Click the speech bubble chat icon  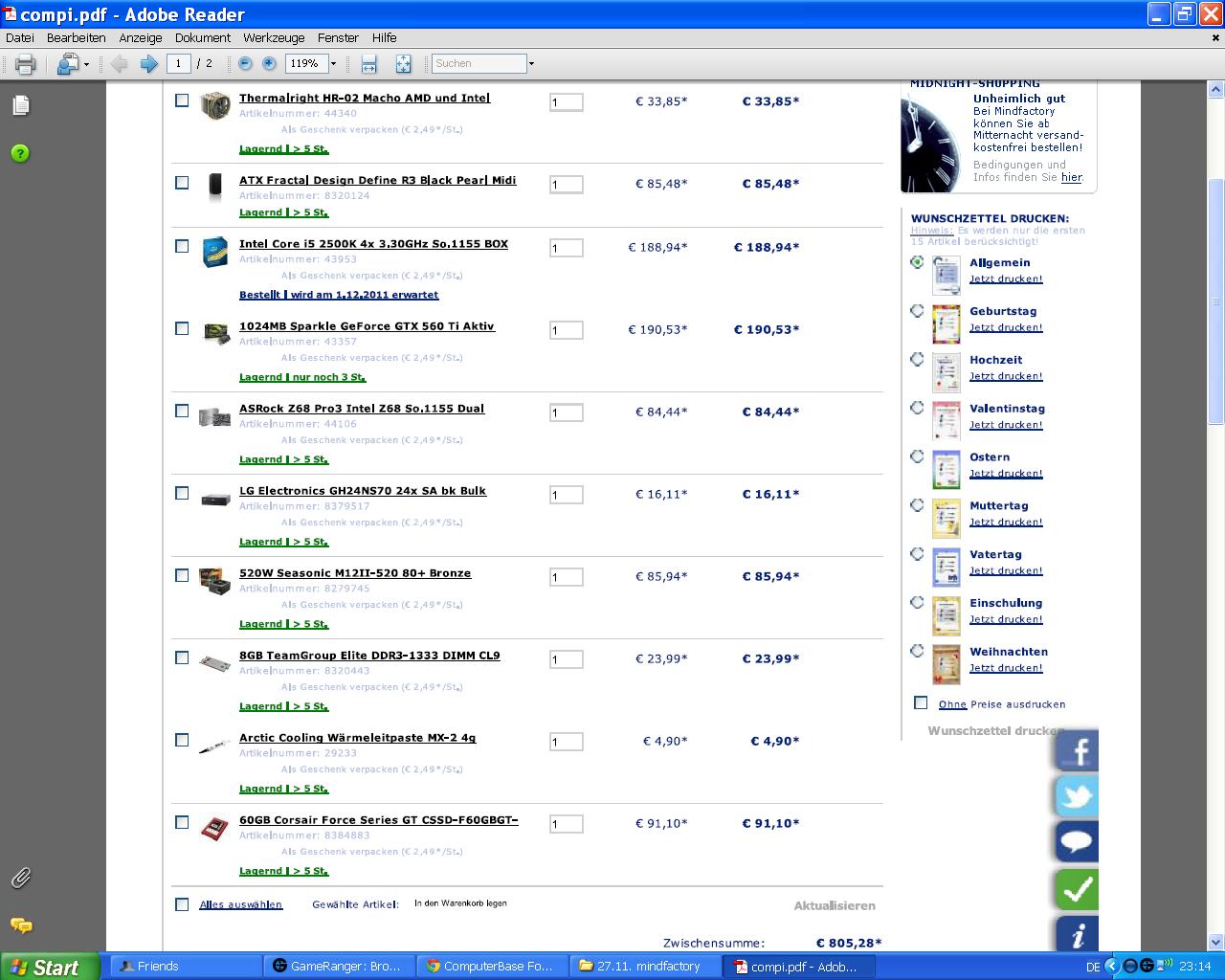[x=1078, y=842]
